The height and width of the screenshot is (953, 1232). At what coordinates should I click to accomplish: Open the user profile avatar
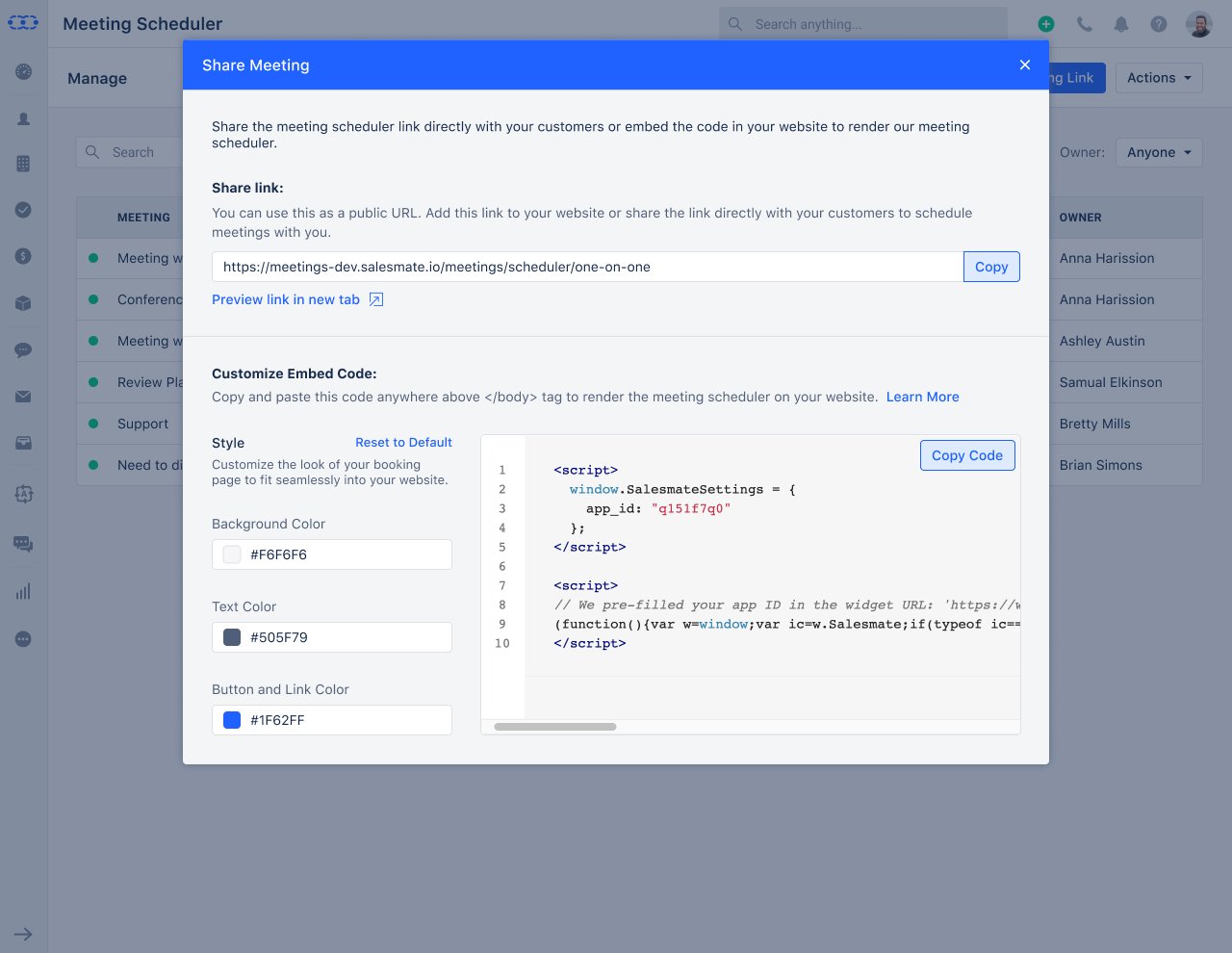click(1199, 24)
